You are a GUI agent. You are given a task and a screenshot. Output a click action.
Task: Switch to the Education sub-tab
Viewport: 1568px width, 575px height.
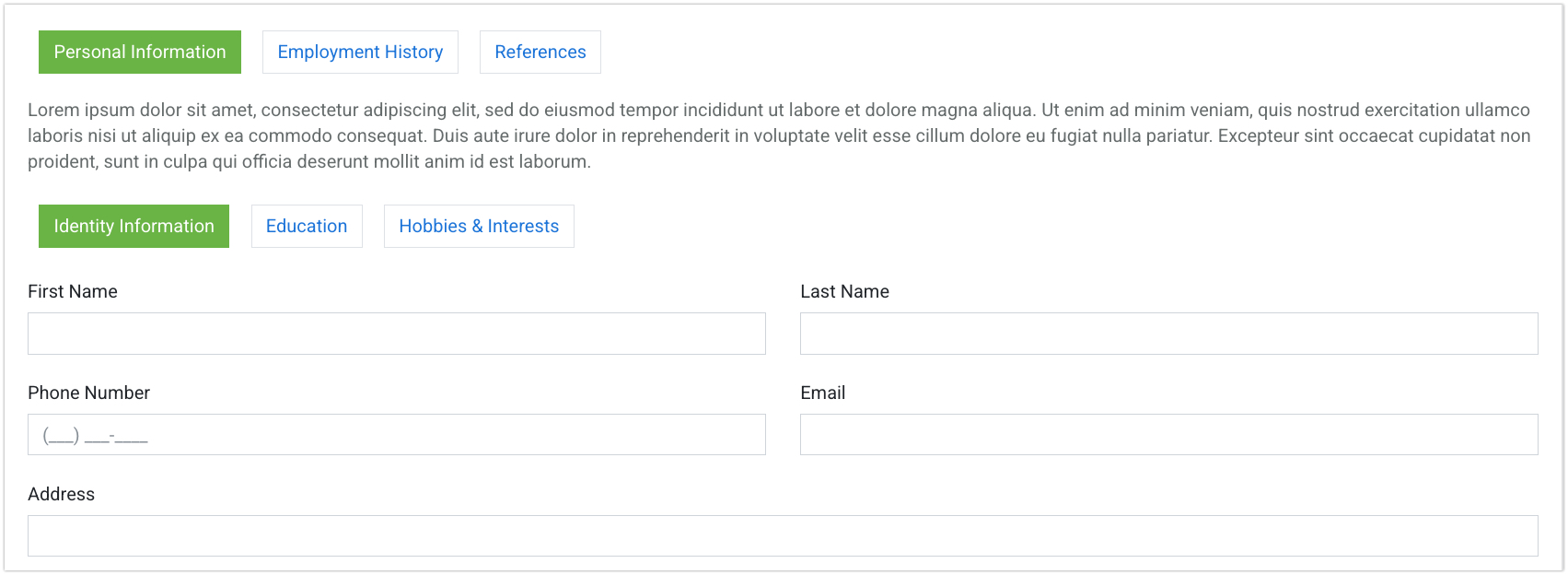[x=307, y=227]
